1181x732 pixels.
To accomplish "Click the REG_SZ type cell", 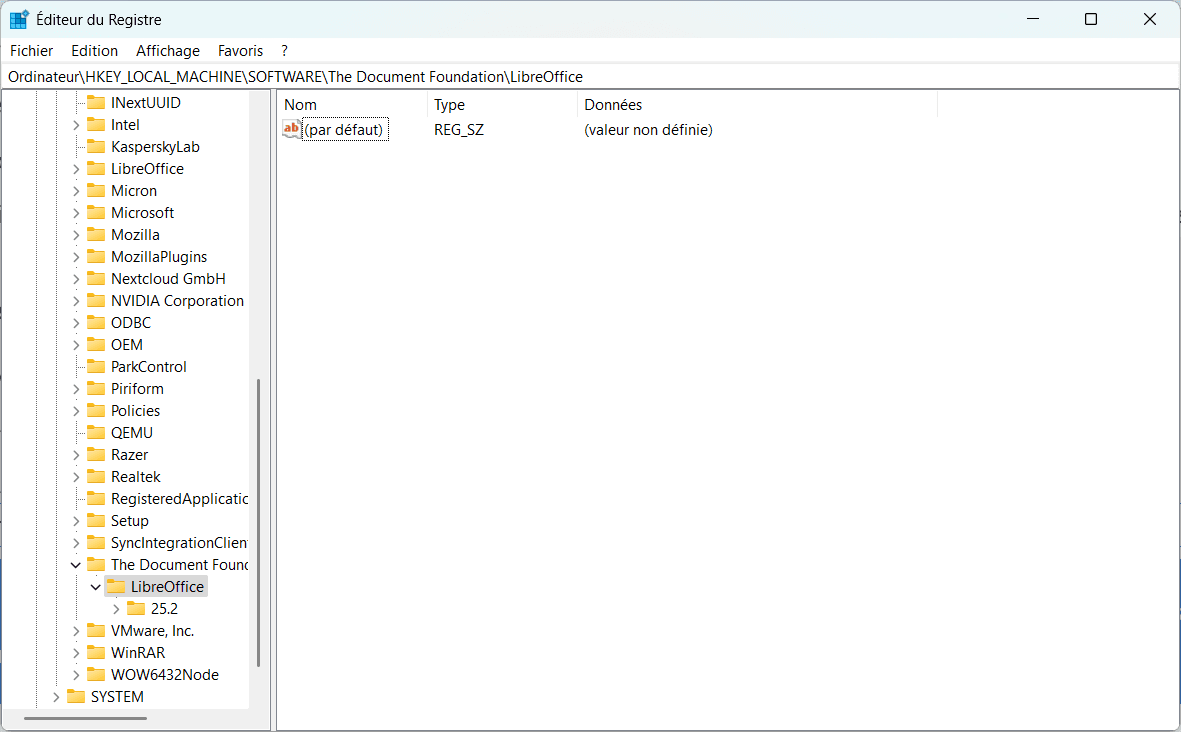I will tap(459, 130).
